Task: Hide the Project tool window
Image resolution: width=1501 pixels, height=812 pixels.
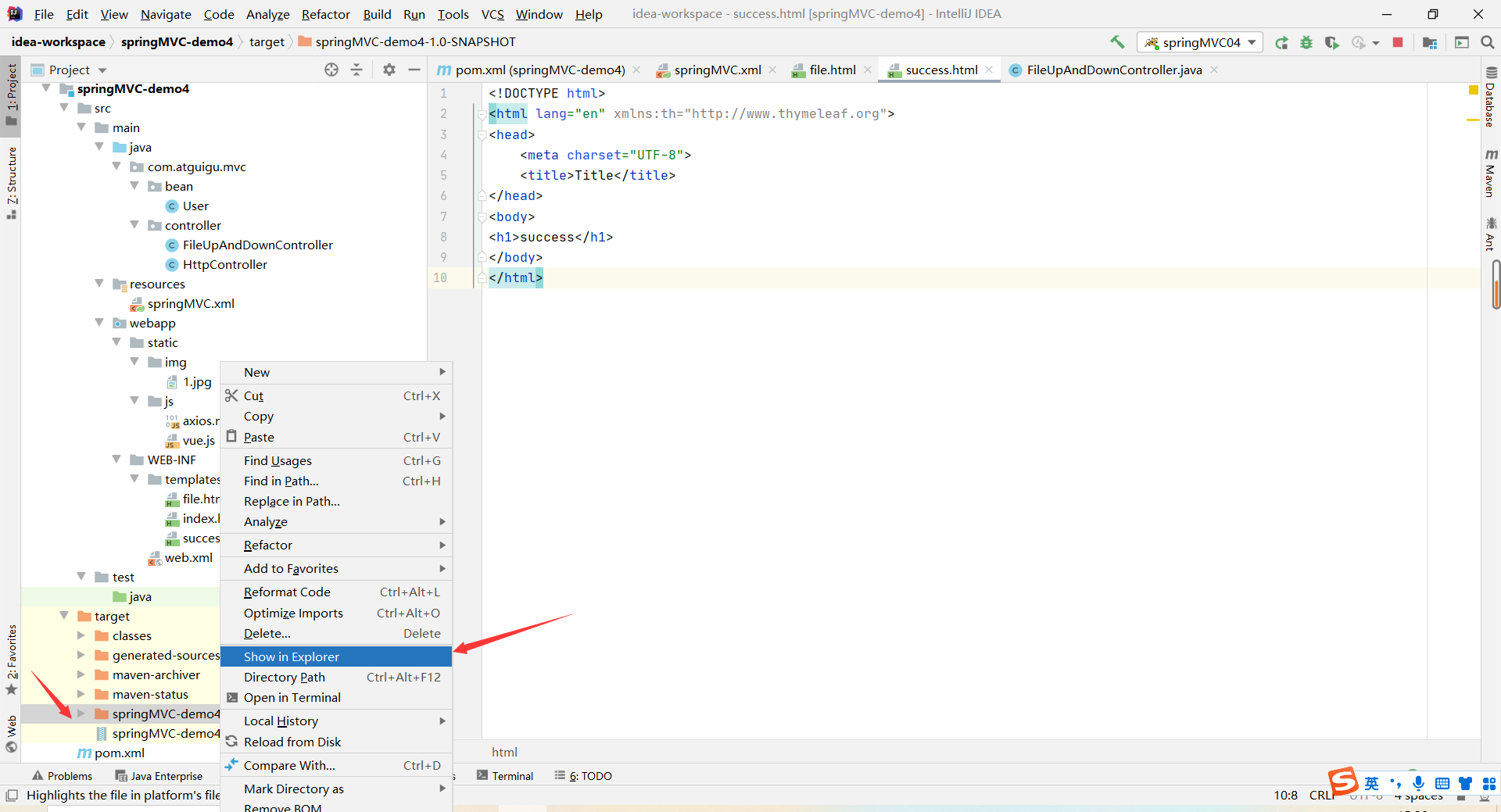Action: point(414,70)
